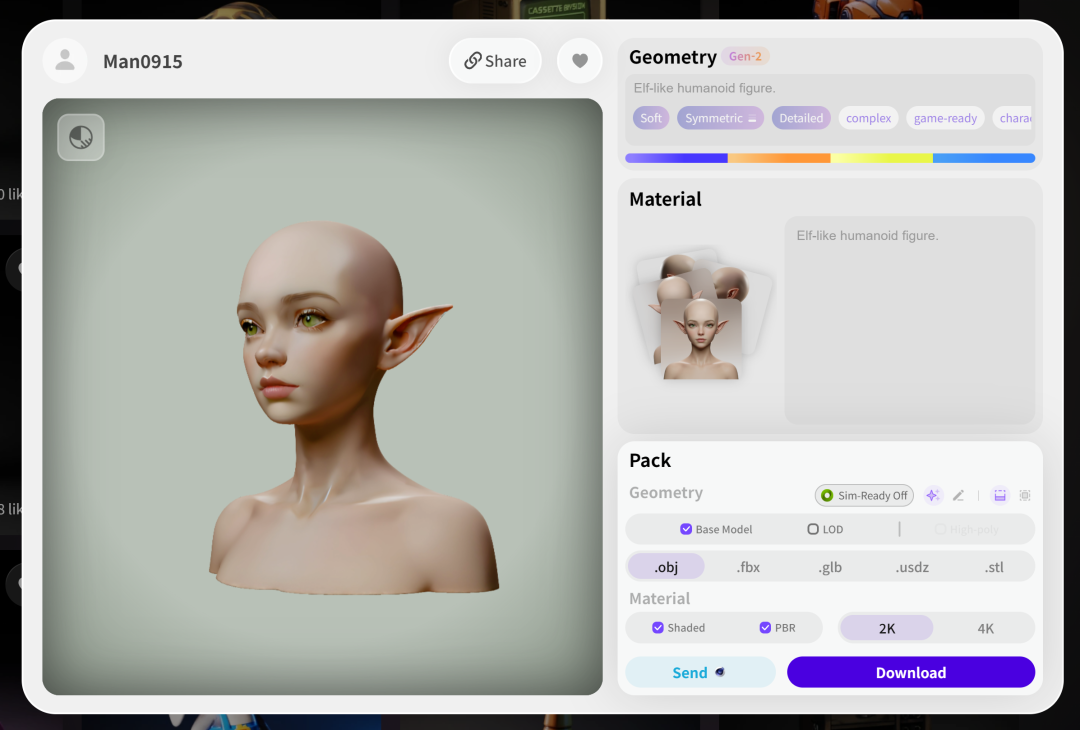
Task: Toggle the Shaded material checkbox
Action: 658,627
